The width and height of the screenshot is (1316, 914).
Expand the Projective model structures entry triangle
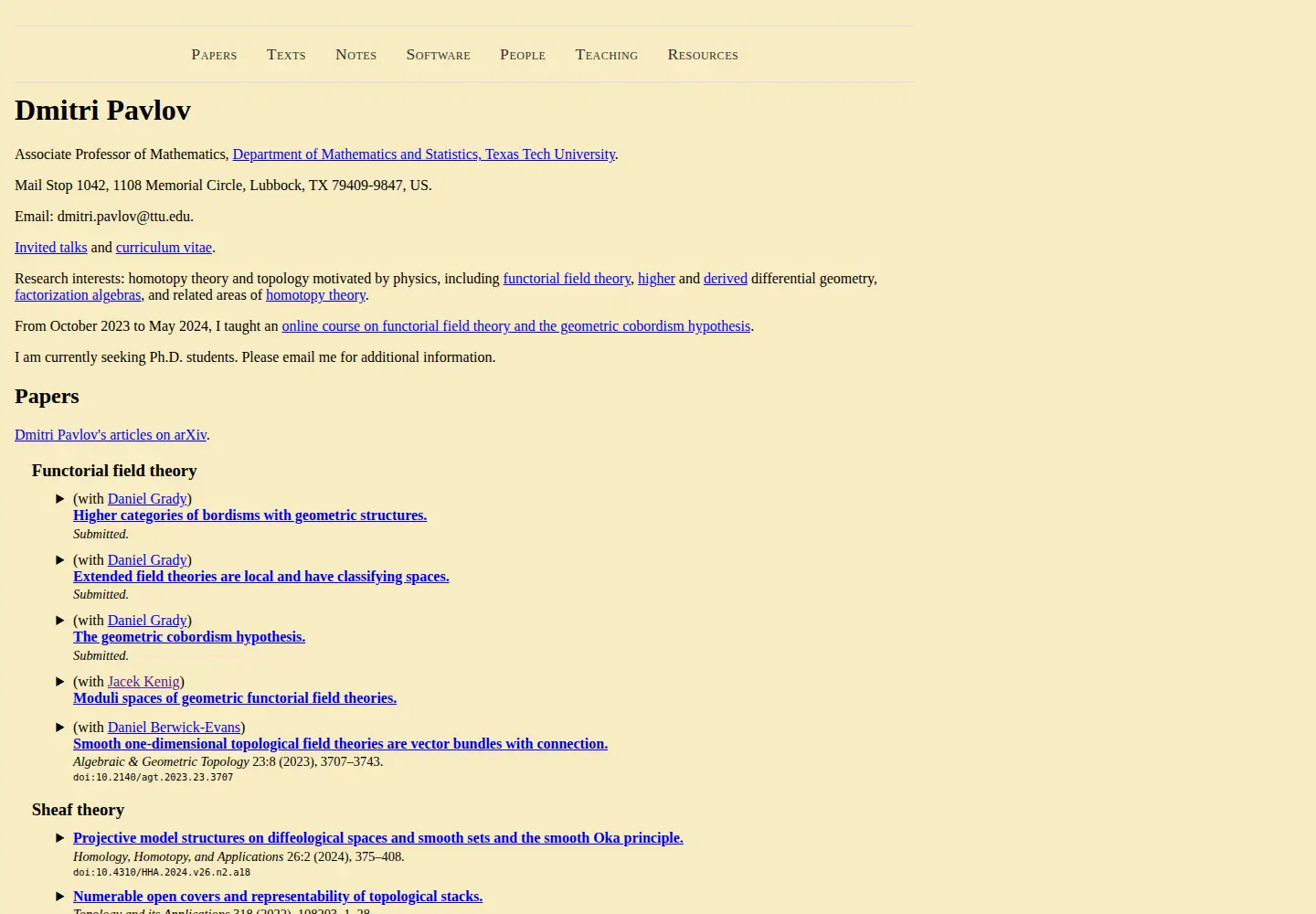tap(60, 838)
